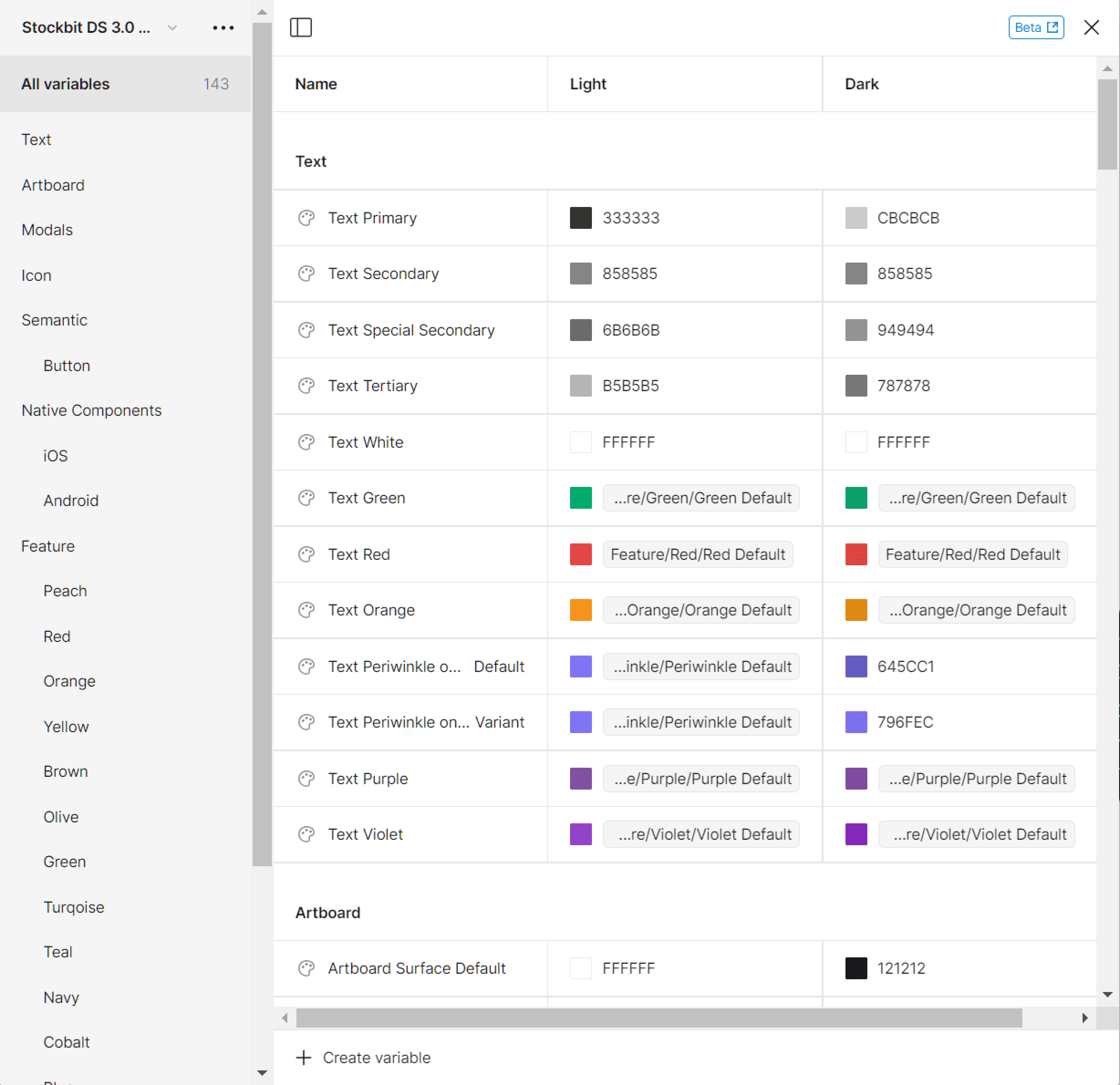This screenshot has height=1085, width=1120.
Task: Select the Semantic group in sidebar
Action: [54, 320]
